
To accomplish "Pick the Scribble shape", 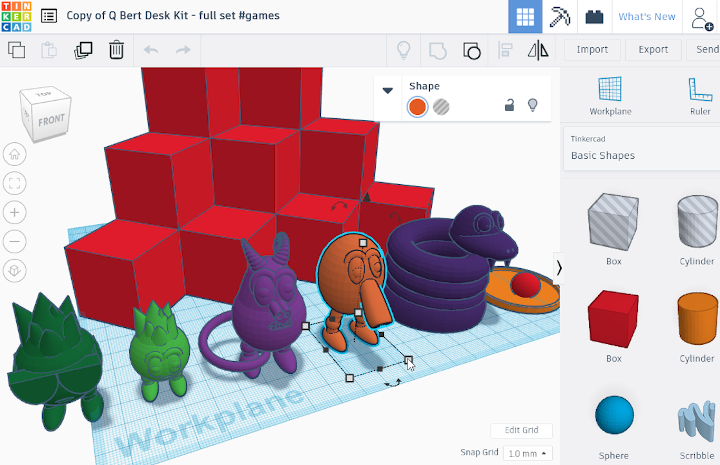I will pos(697,420).
